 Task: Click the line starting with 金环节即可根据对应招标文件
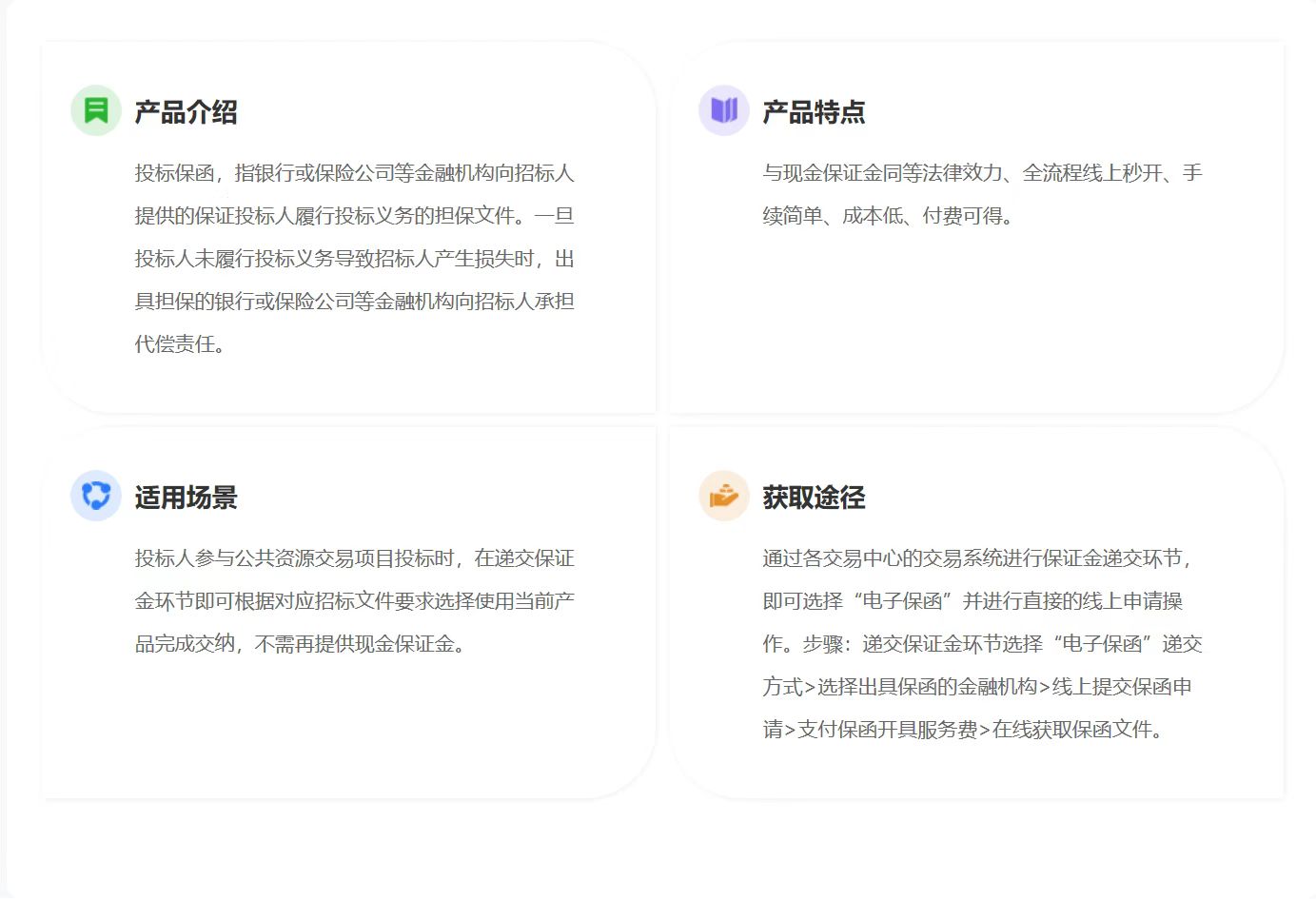354,601
